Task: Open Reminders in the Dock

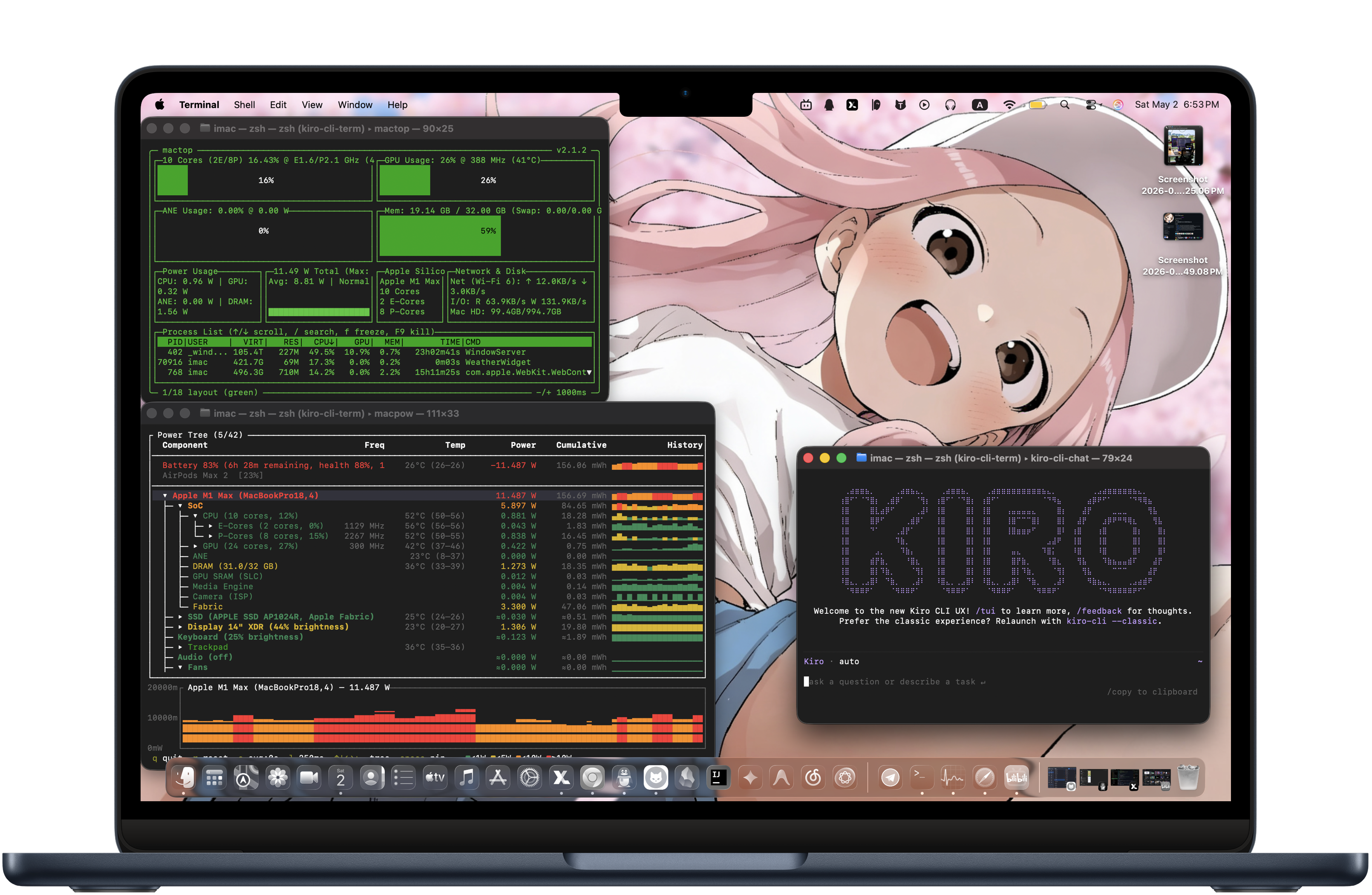Action: [x=404, y=777]
